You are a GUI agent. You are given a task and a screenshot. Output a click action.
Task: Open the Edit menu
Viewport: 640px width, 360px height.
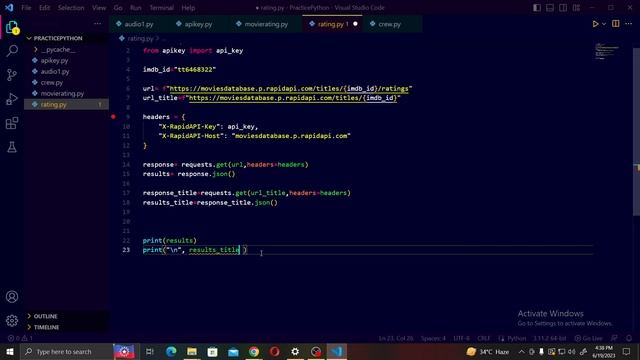[x=44, y=8]
